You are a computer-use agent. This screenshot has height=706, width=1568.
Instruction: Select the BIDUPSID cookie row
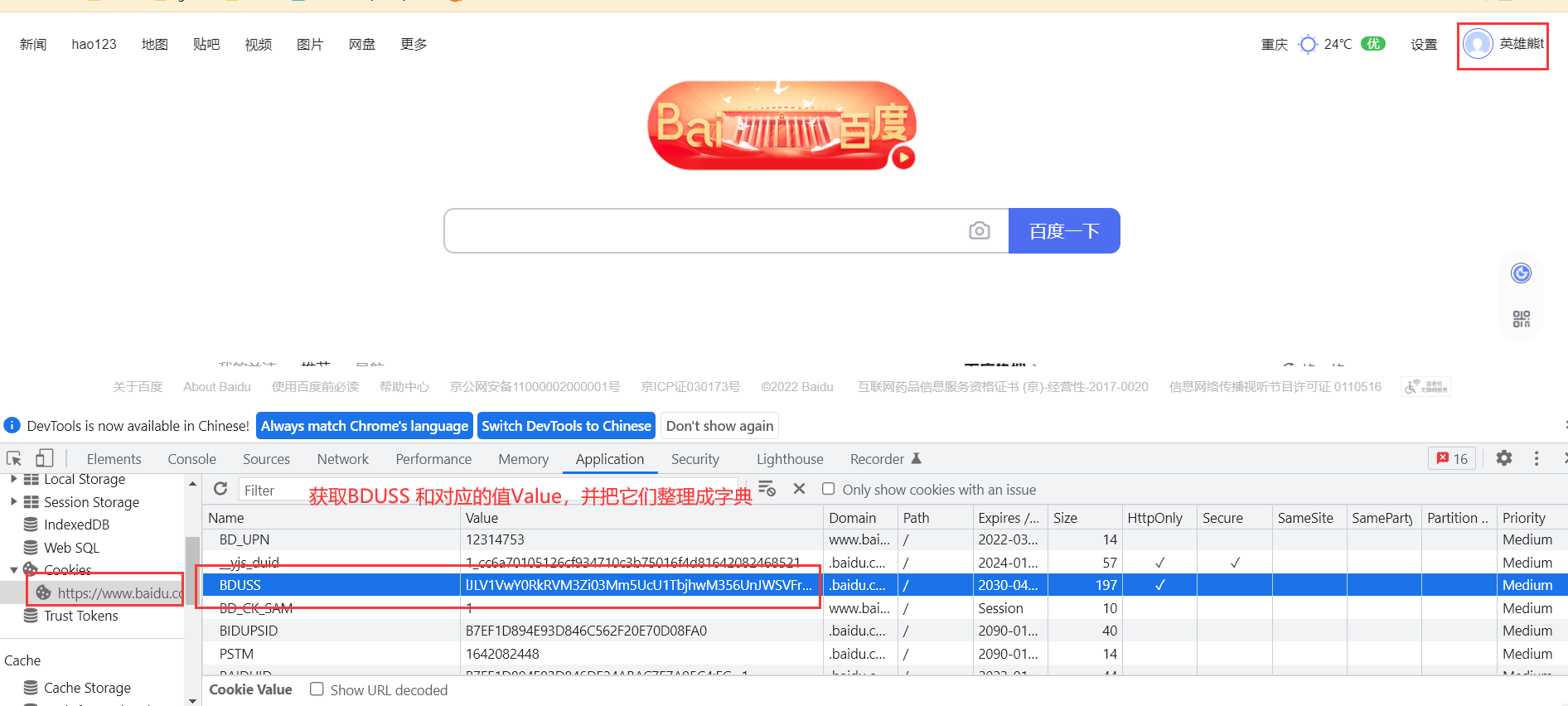click(x=885, y=631)
